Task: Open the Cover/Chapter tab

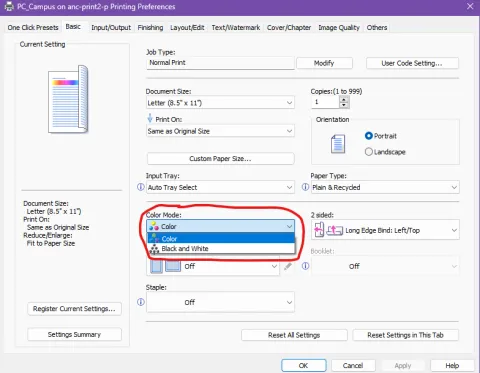Action: (289, 28)
